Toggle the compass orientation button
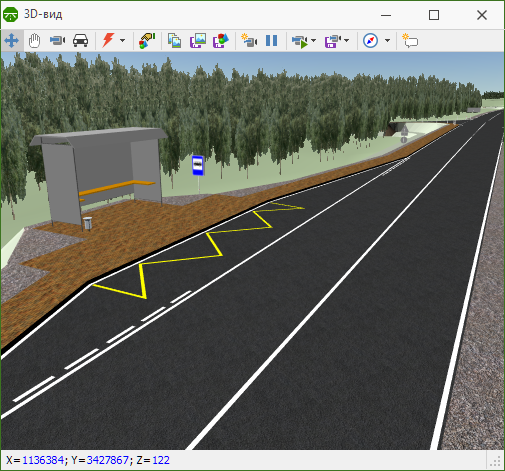Image resolution: width=505 pixels, height=471 pixels. 370,41
